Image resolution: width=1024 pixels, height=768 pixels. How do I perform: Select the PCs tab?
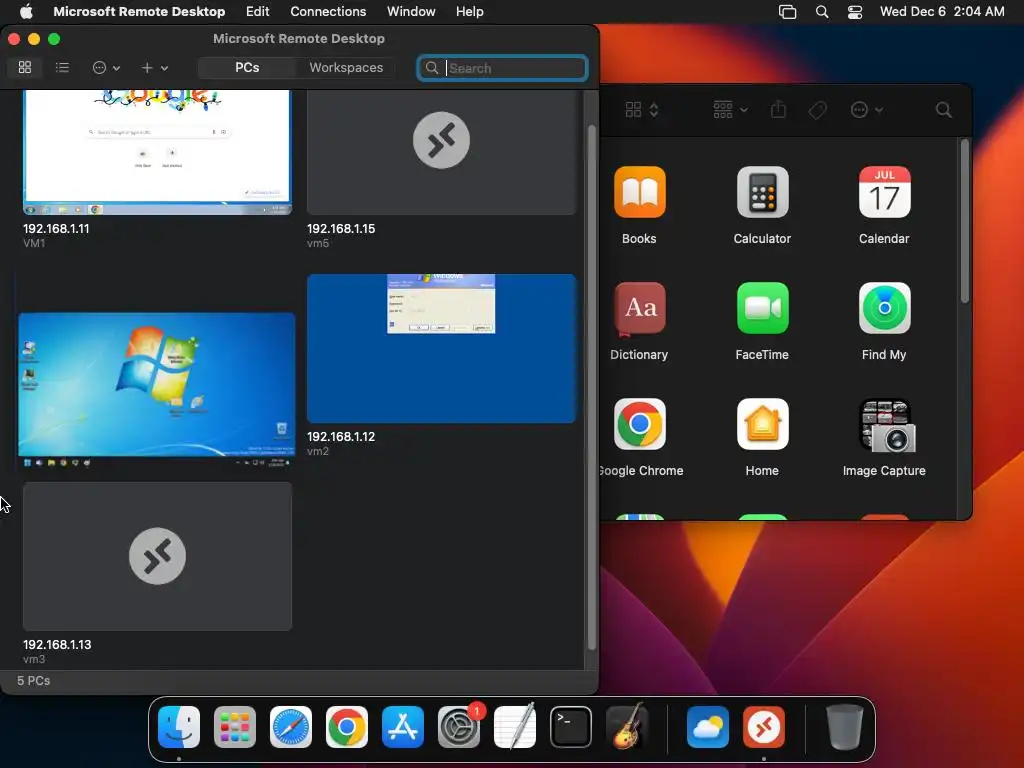click(x=247, y=67)
